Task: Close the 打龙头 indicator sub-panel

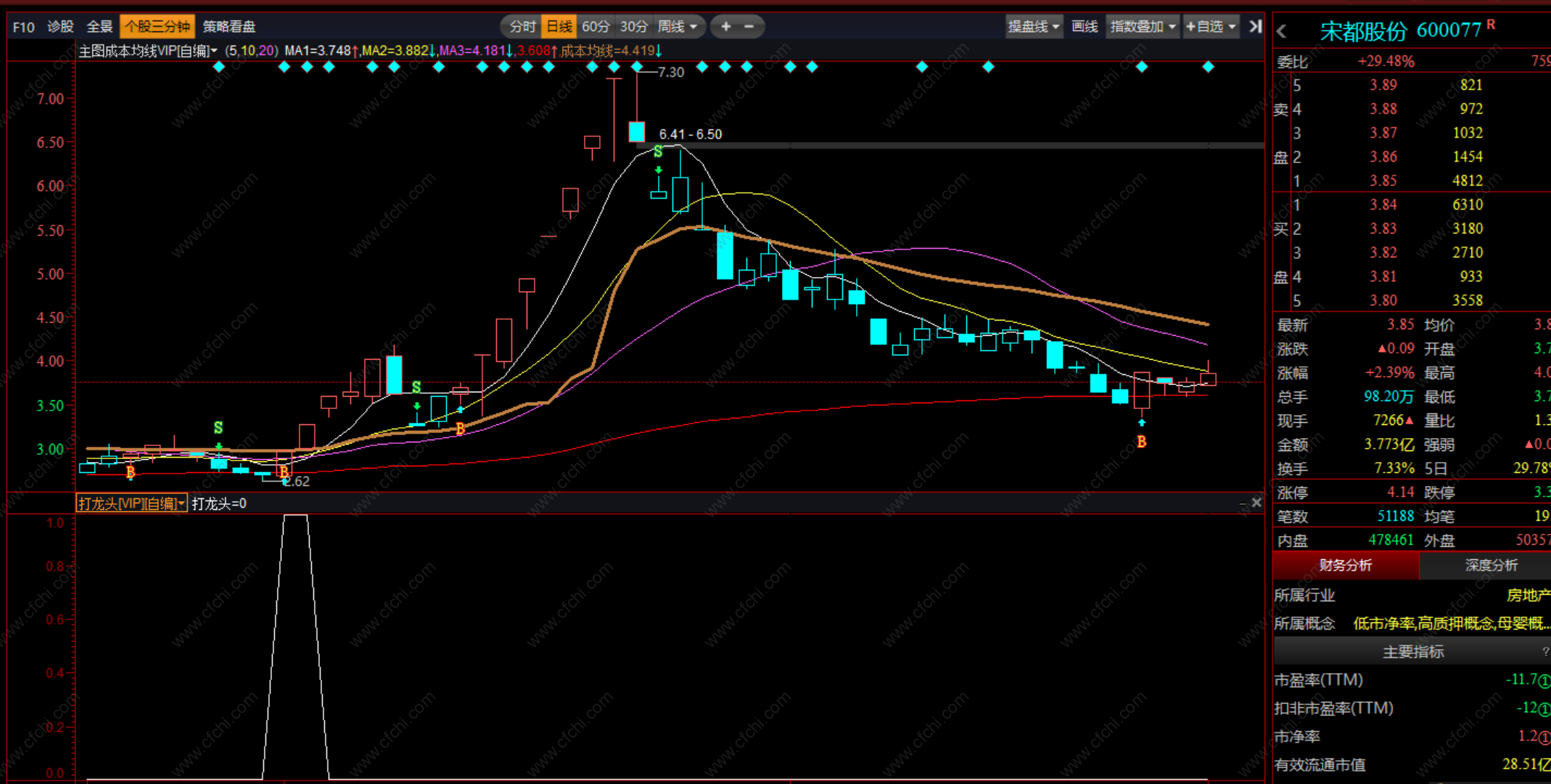Action: coord(1256,503)
